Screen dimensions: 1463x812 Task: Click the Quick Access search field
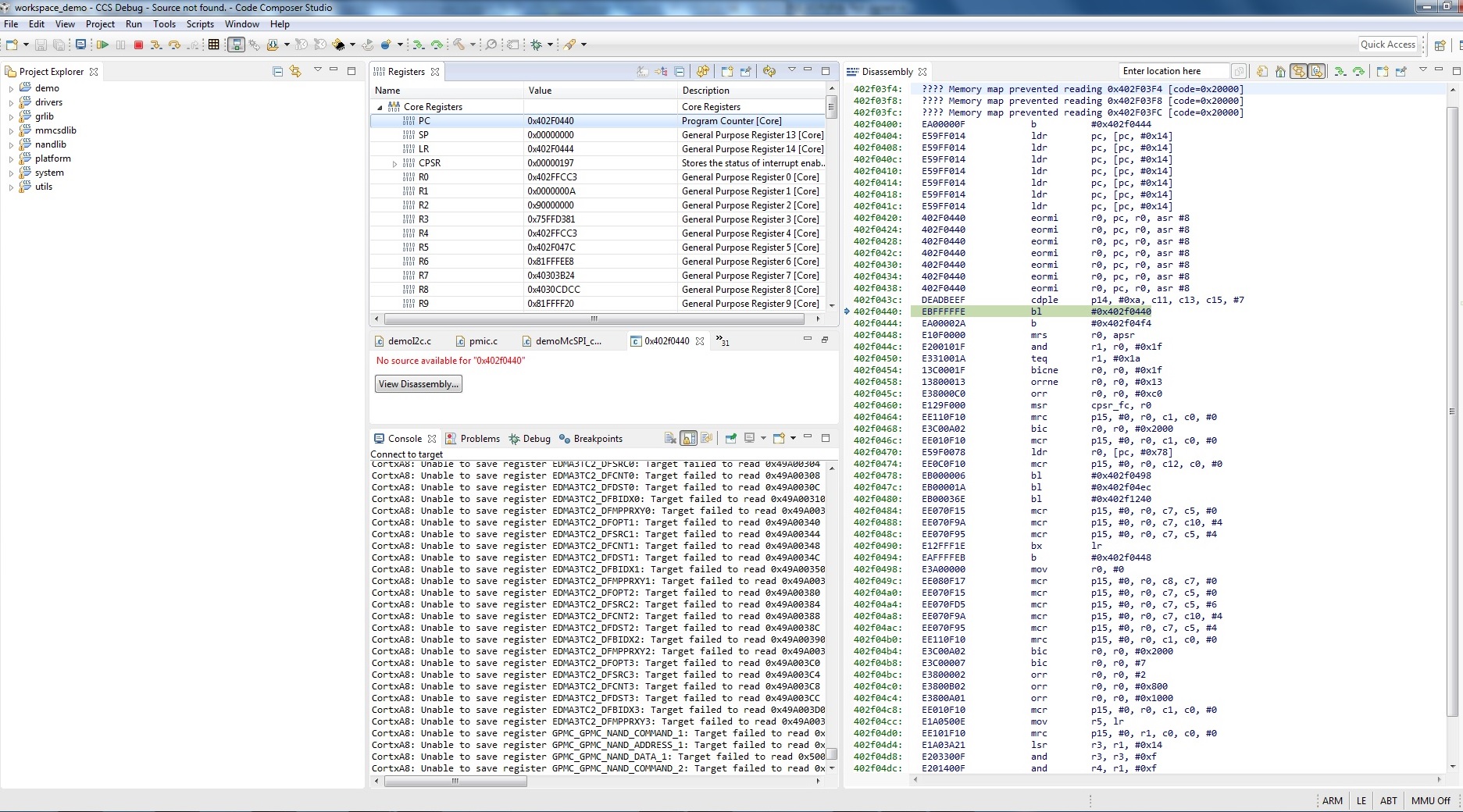(x=1388, y=45)
